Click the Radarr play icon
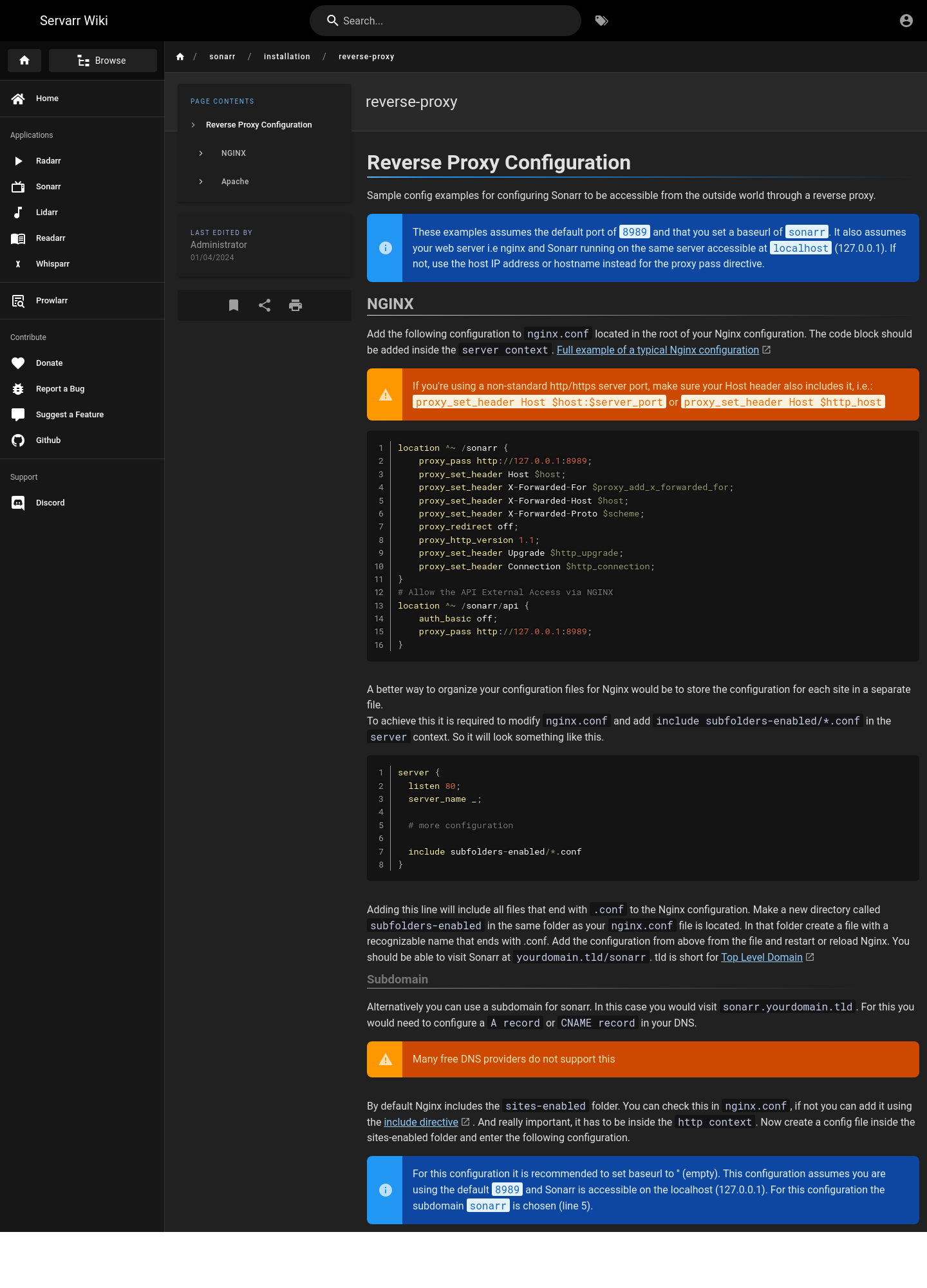Screen dimensions: 927x1288 pyautogui.click(x=18, y=161)
